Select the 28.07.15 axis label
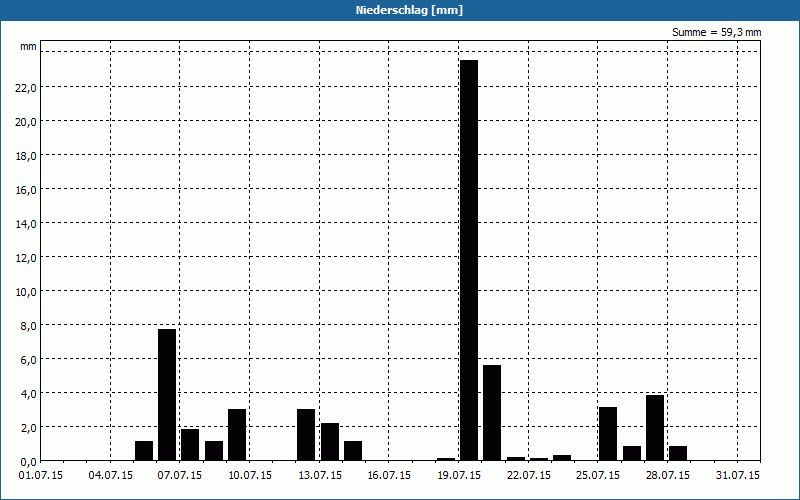The width and height of the screenshot is (800, 500). click(x=668, y=476)
